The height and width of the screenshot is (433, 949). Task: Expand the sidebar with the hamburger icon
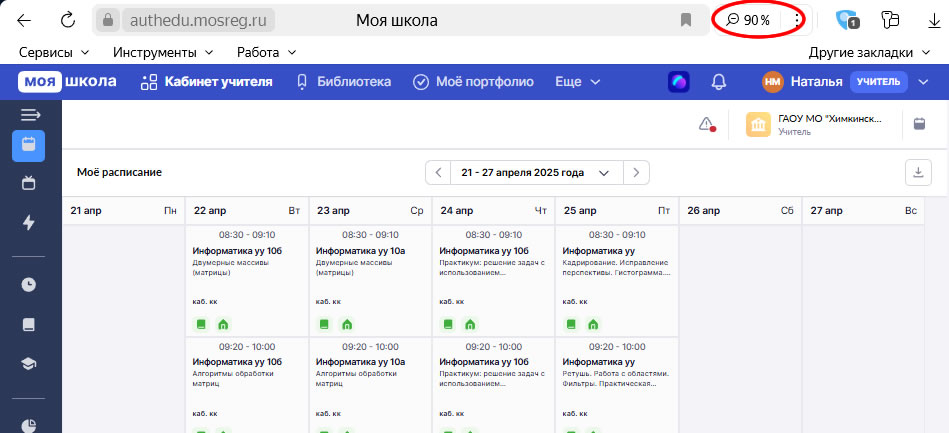[x=30, y=114]
